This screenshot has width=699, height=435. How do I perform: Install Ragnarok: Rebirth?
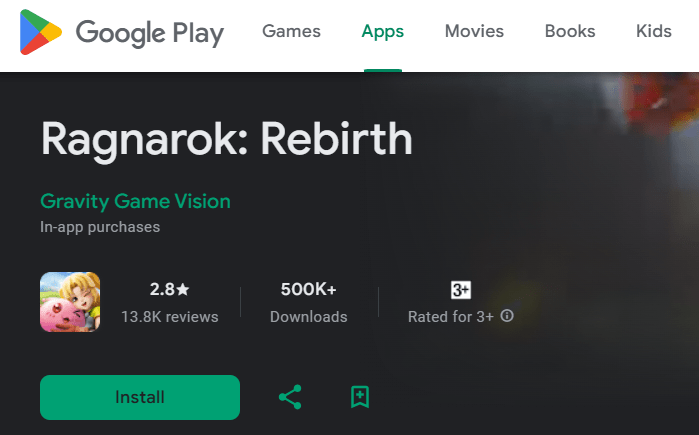tap(140, 397)
